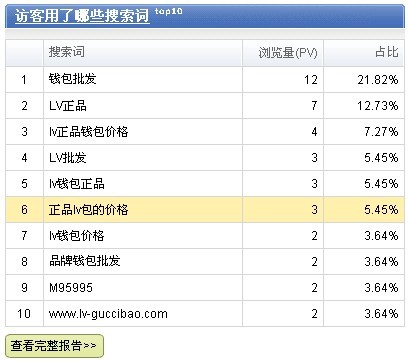This screenshot has width=408, height=361.
Task: Click the percentage 21.82%
Action: 378,80
